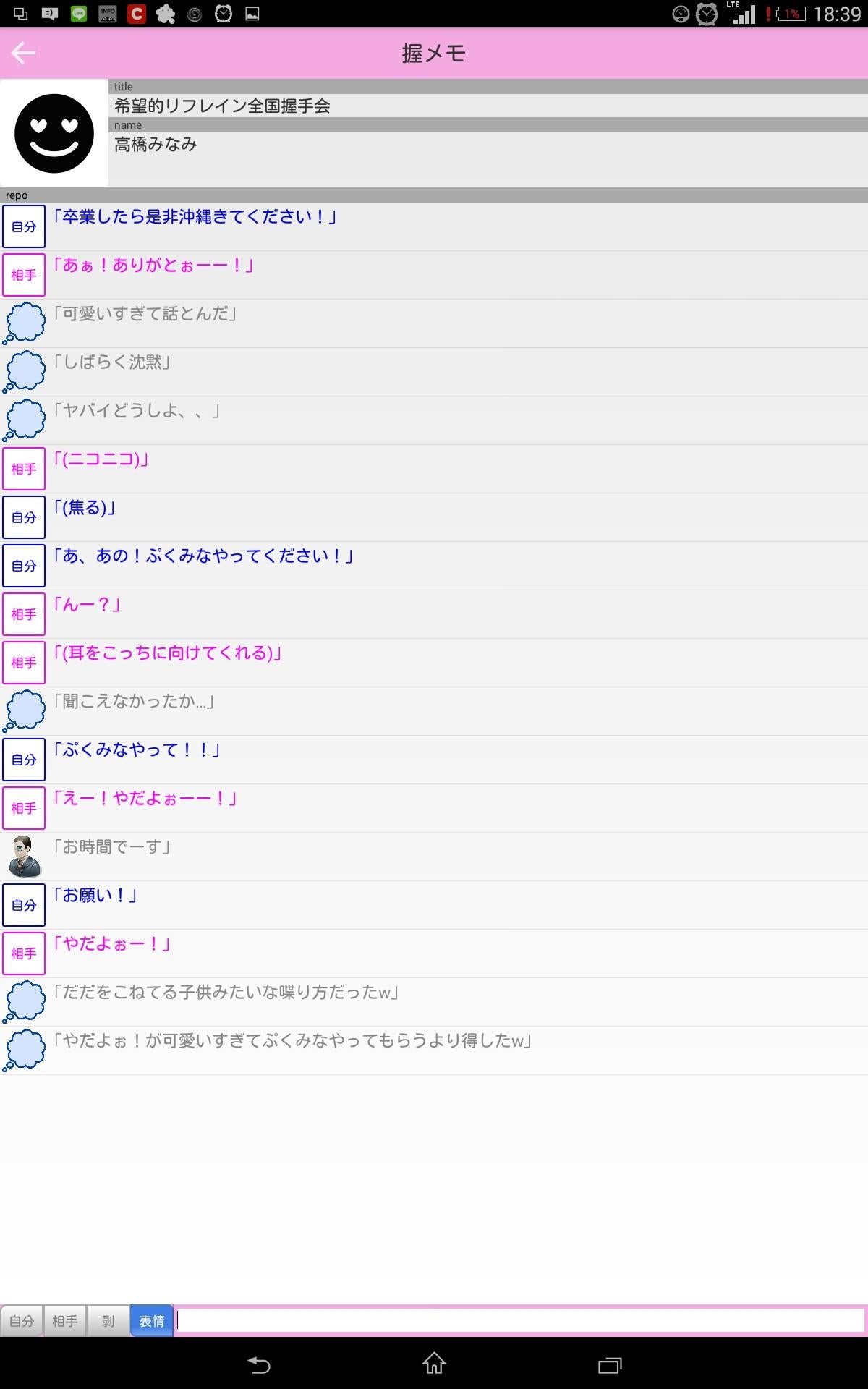Image resolution: width=868 pixels, height=1389 pixels.
Task: Tap 相手 icon beside やだよぉー！
Action: 24,953
